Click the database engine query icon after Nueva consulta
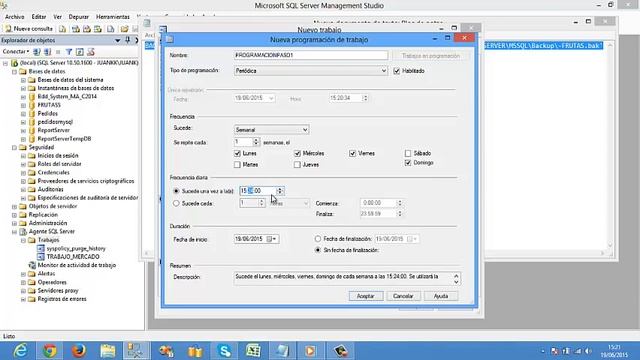Image resolution: width=640 pixels, height=360 pixels. coord(62,29)
